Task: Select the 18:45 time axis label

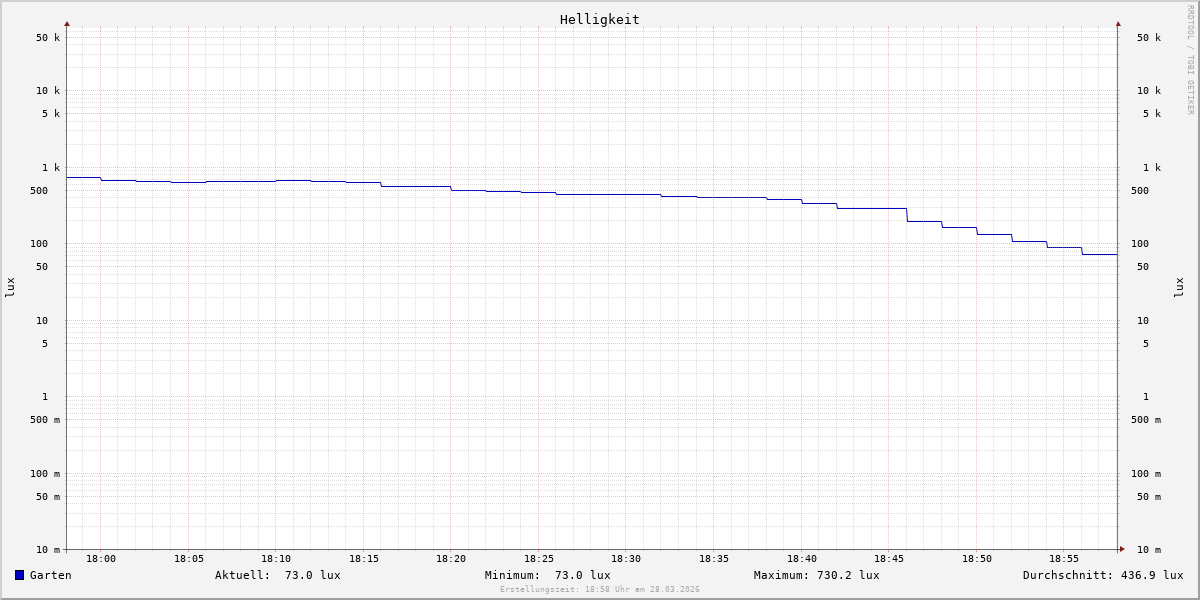Action: click(x=889, y=559)
